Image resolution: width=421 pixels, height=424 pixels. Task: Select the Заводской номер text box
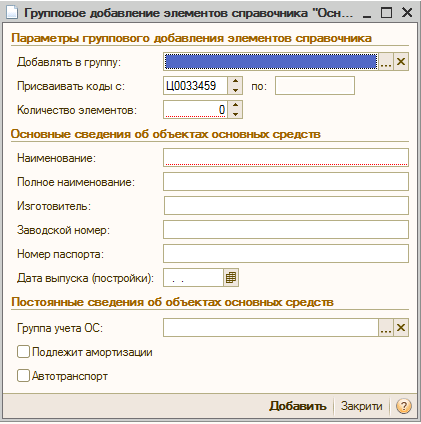pyautogui.click(x=286, y=230)
